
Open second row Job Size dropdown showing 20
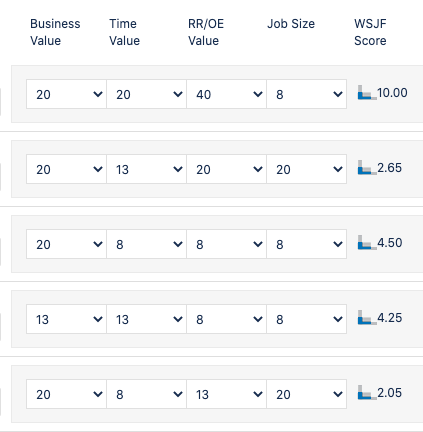click(306, 169)
